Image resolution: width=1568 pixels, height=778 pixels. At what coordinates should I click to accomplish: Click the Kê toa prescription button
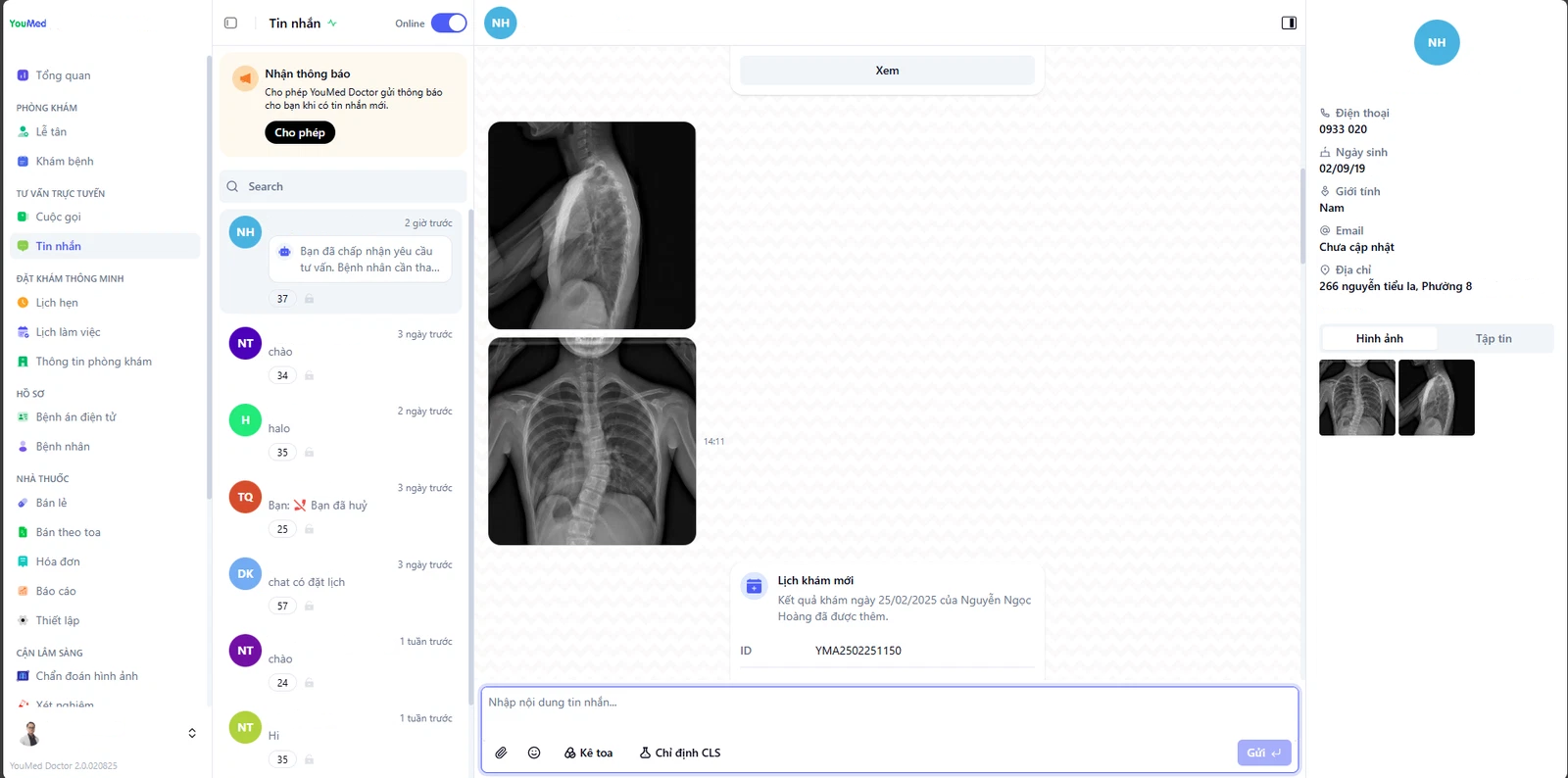click(589, 753)
